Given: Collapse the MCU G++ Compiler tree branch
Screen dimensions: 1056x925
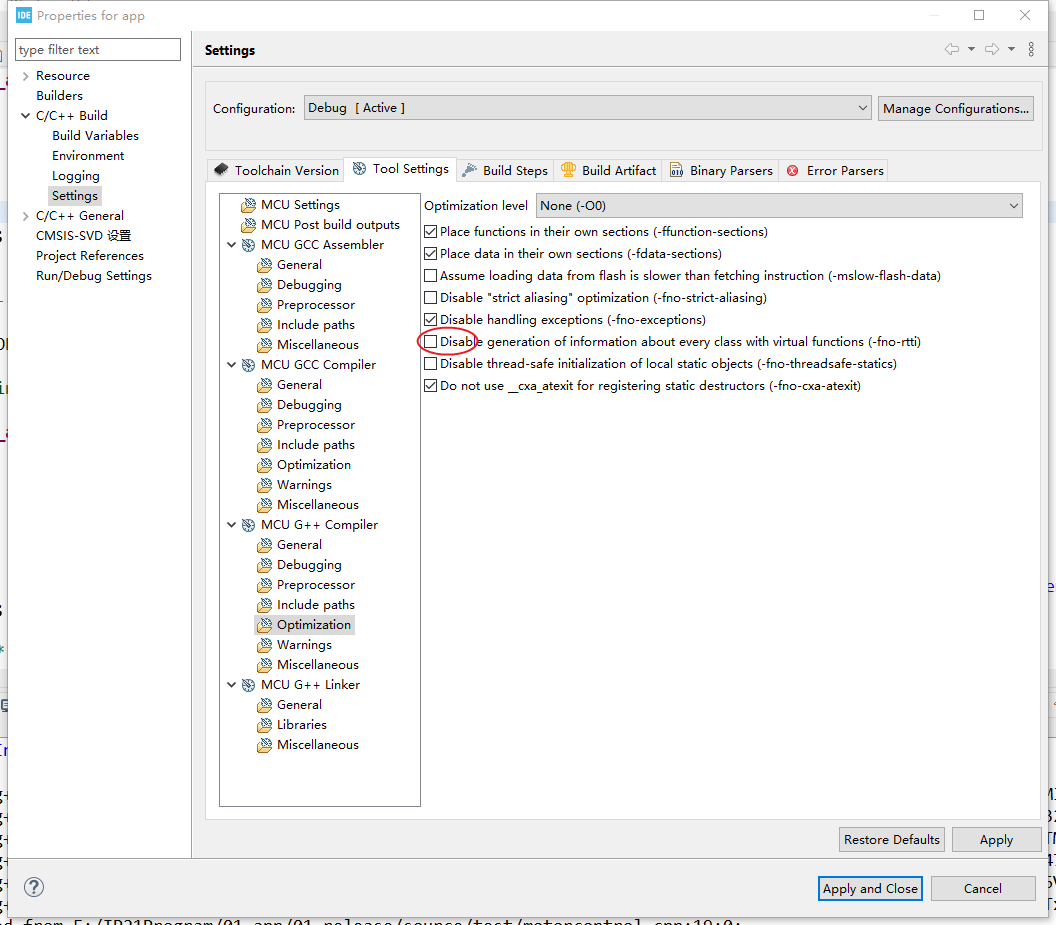Looking at the screenshot, I should [232, 524].
